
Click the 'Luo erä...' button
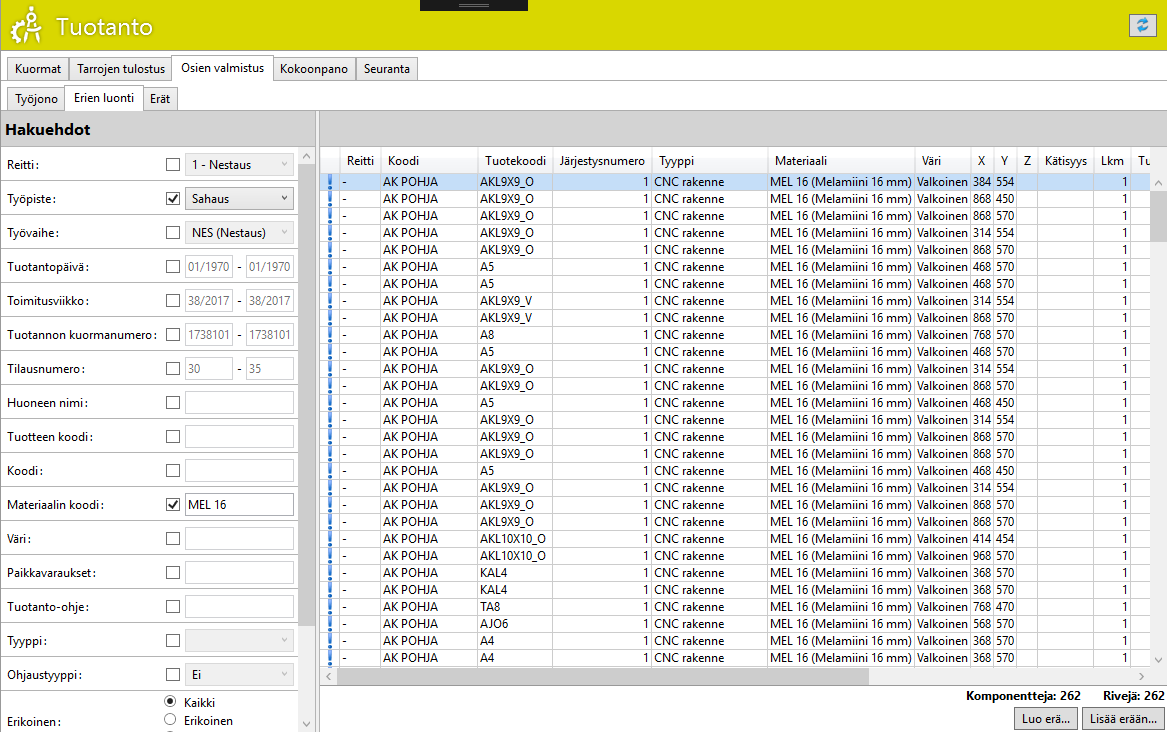(x=1046, y=719)
